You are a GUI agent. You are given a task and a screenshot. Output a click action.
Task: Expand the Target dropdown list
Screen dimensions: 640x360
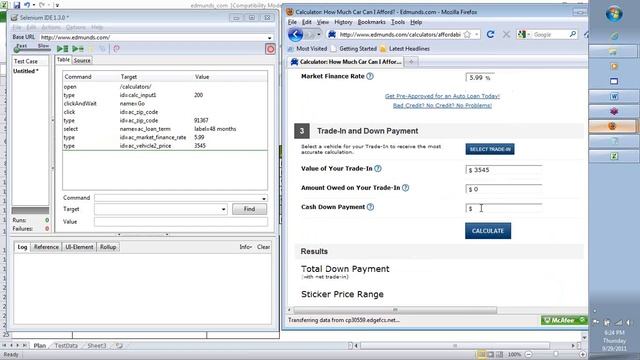pos(223,209)
